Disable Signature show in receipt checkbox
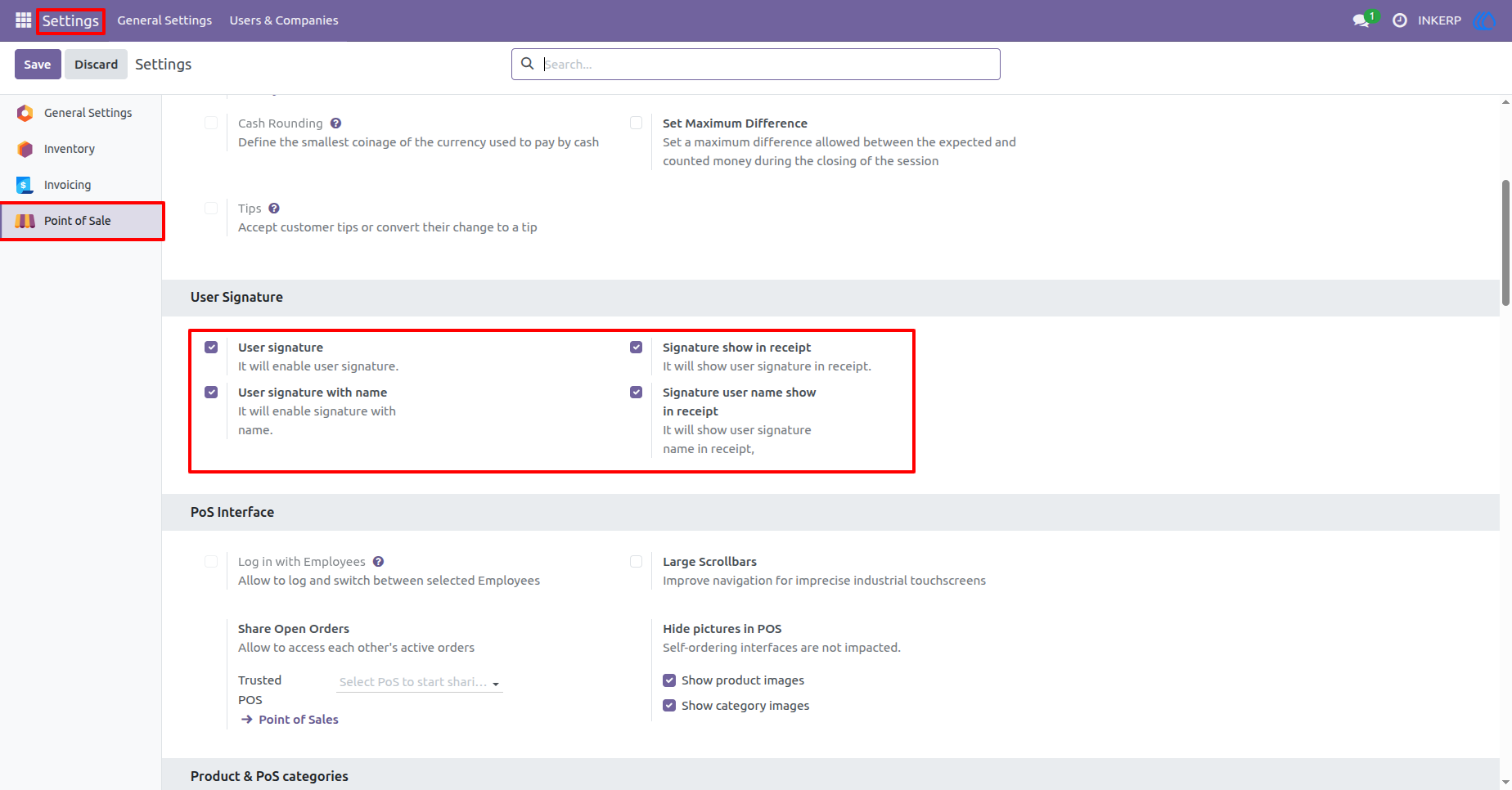The width and height of the screenshot is (1512, 790). pos(636,348)
